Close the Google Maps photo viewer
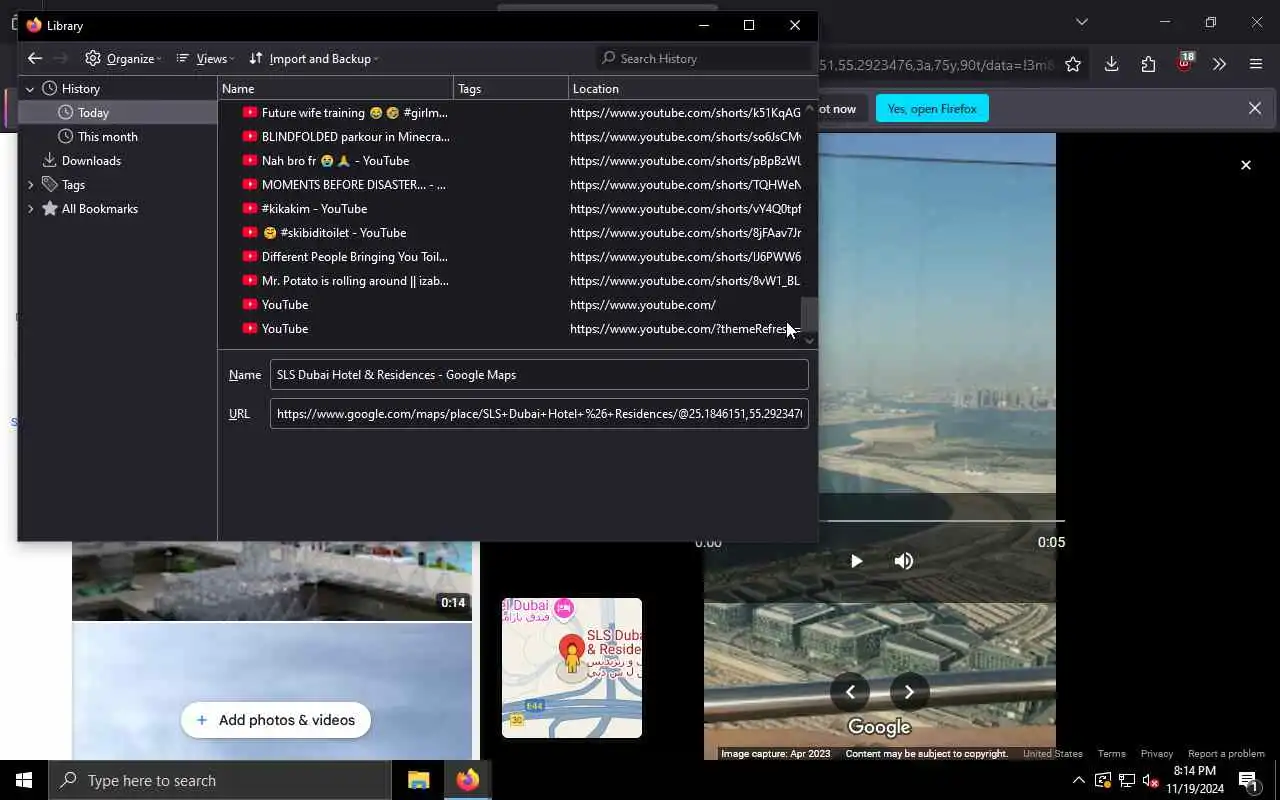1280x800 pixels. coord(1245,165)
